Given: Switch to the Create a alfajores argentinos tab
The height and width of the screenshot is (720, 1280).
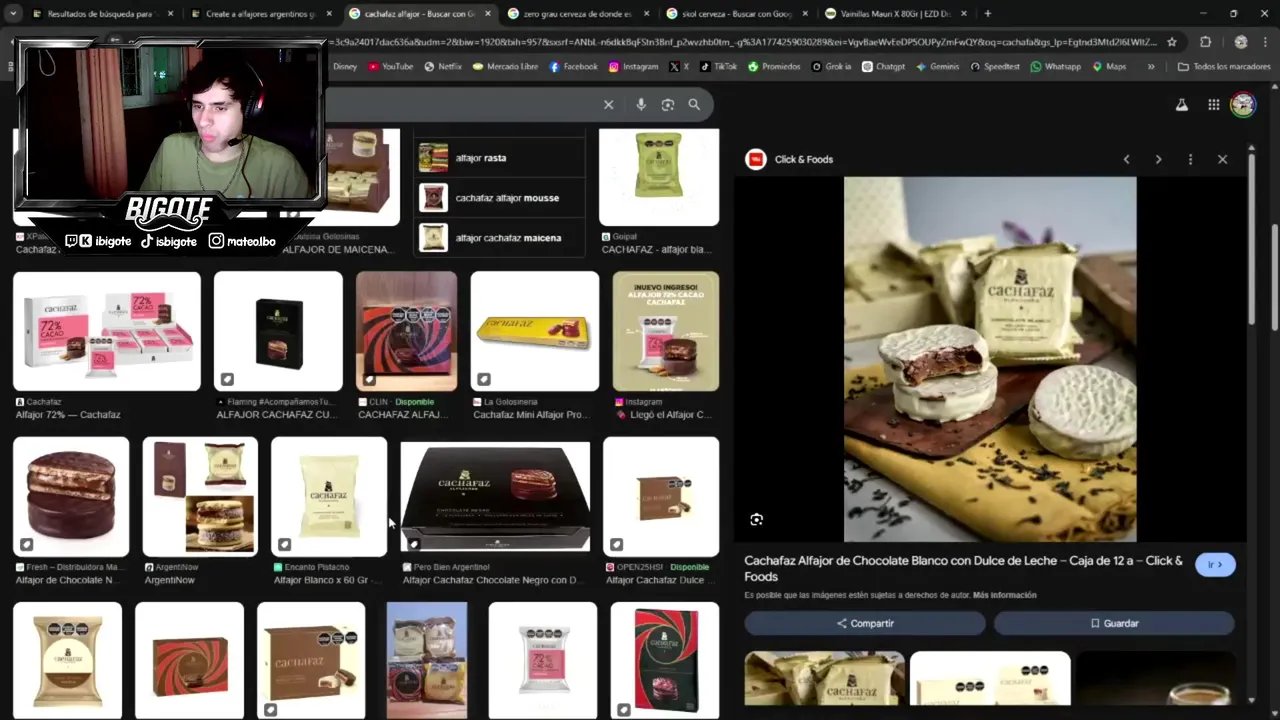Looking at the screenshot, I should click(x=261, y=14).
